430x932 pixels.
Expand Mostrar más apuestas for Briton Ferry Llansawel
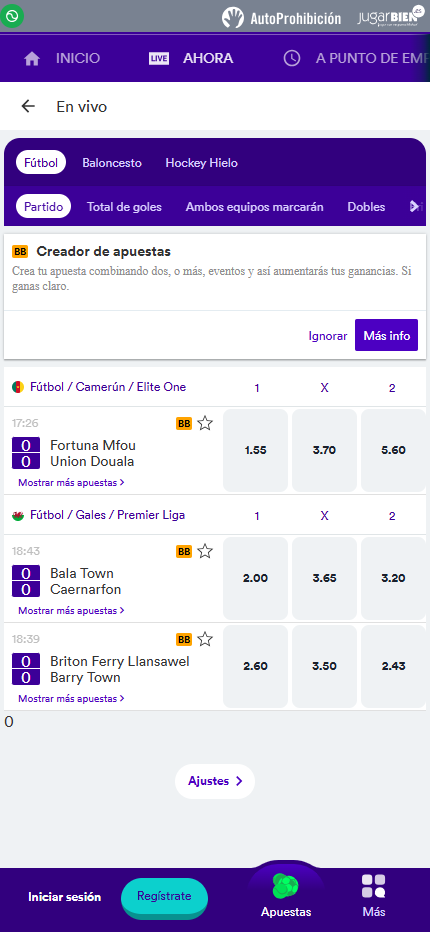click(x=71, y=698)
